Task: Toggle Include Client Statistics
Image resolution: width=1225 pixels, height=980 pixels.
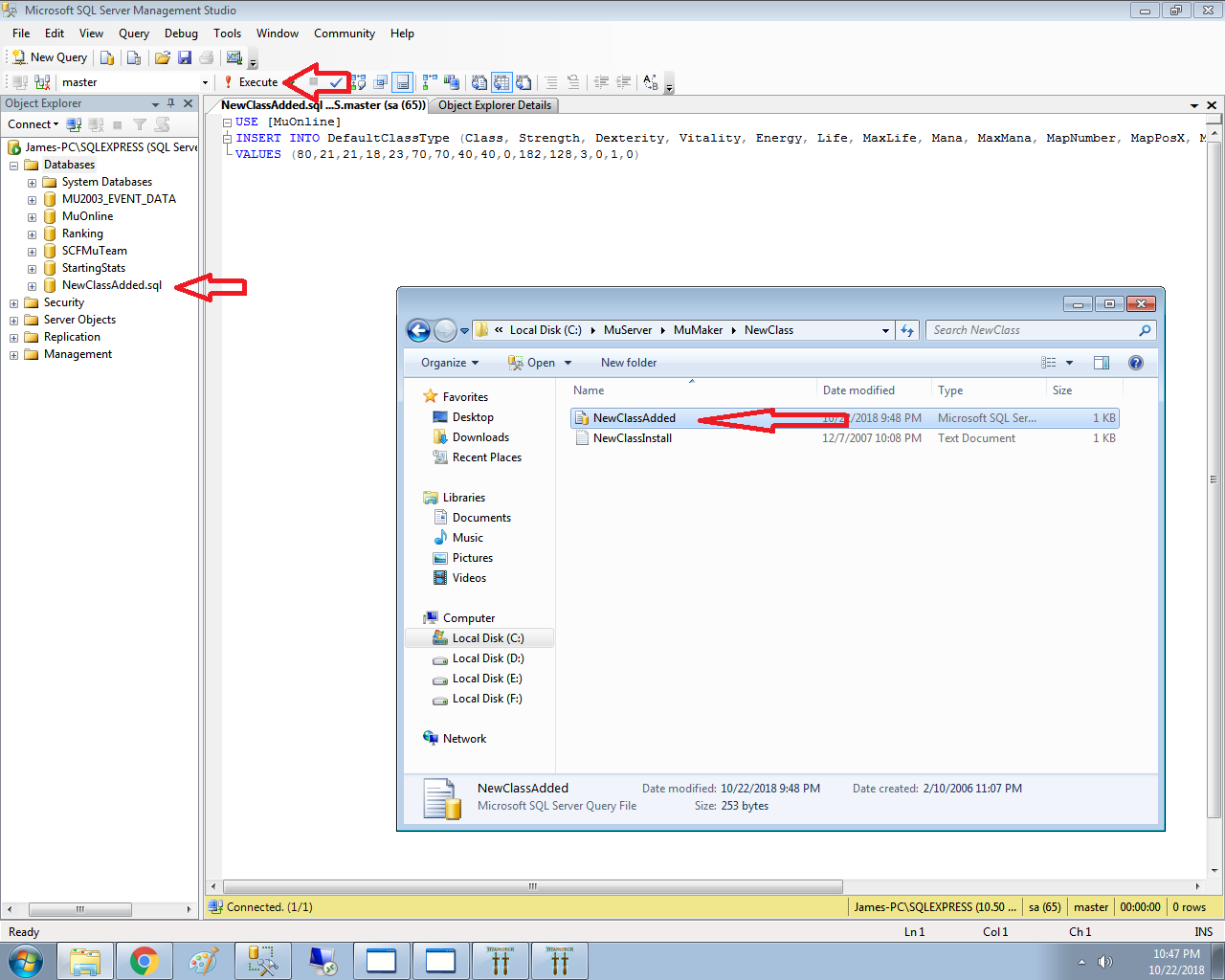Action: (x=452, y=82)
